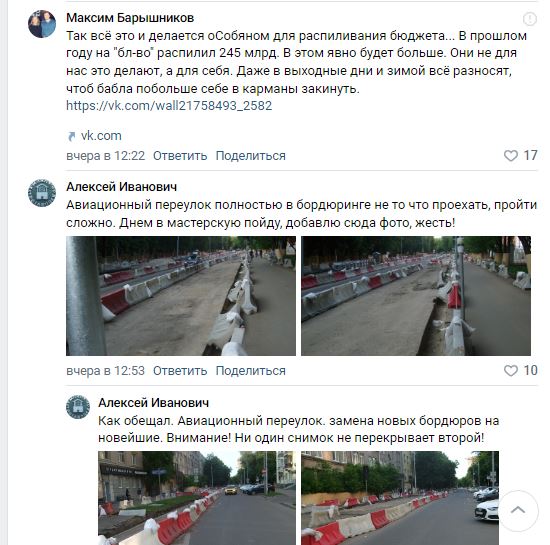Open reply photo showing yellow taxi street
550x545 pixels.
coord(197,498)
